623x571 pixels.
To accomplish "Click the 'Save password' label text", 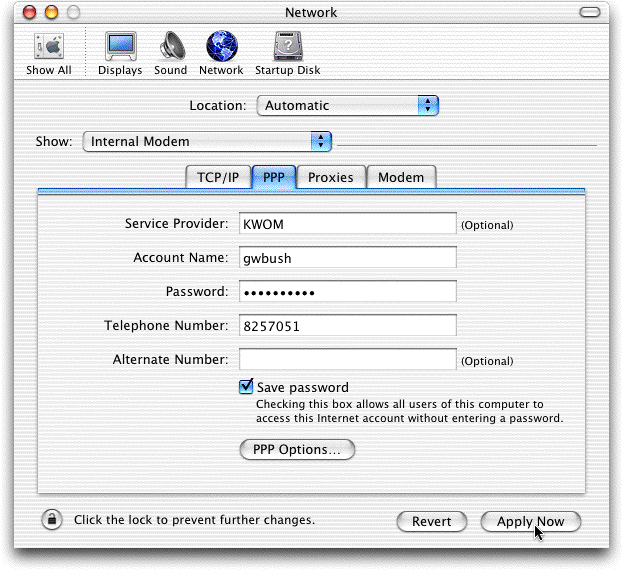I will [x=303, y=387].
